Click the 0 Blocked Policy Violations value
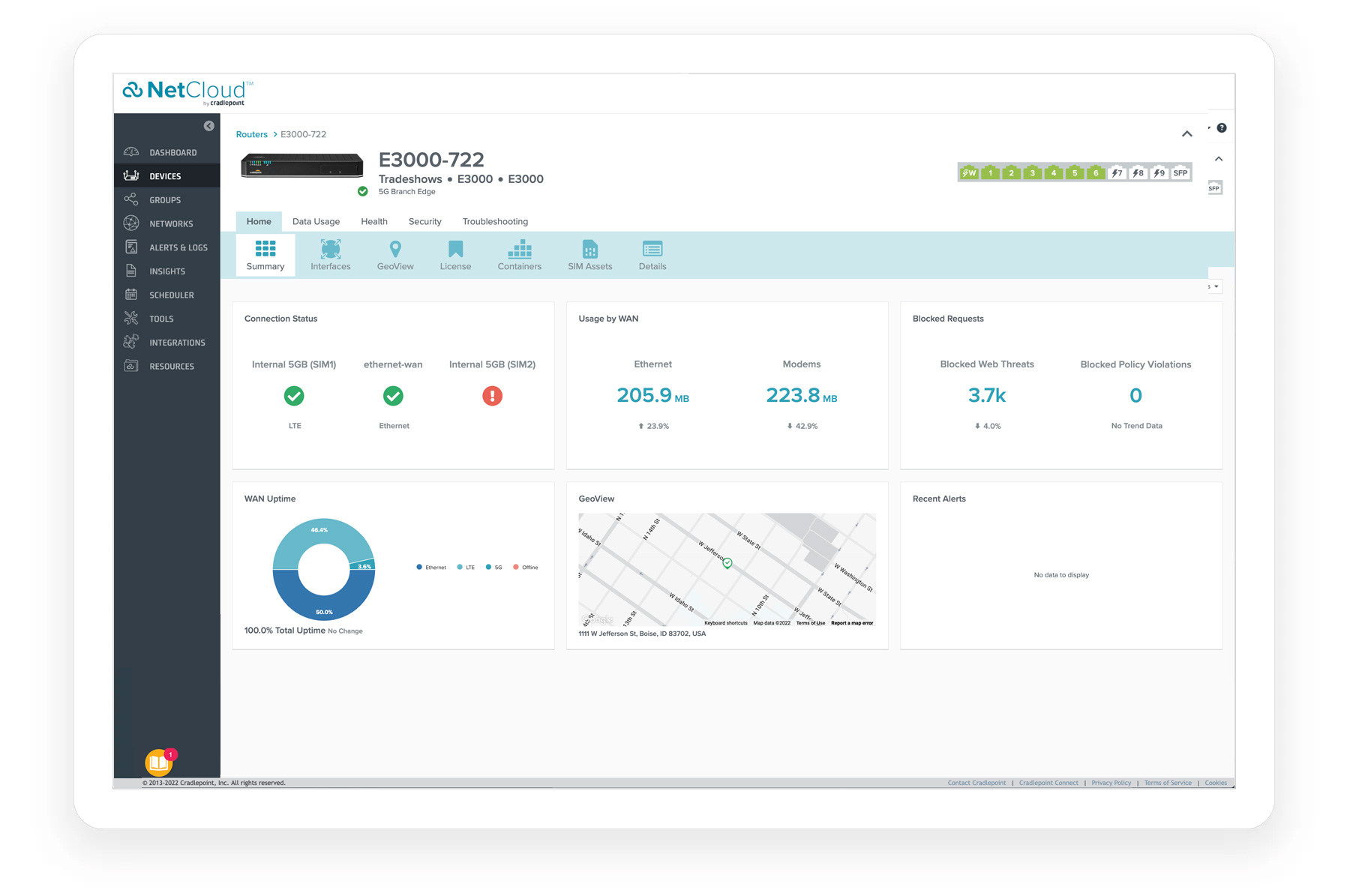1350x896 pixels. (1135, 395)
